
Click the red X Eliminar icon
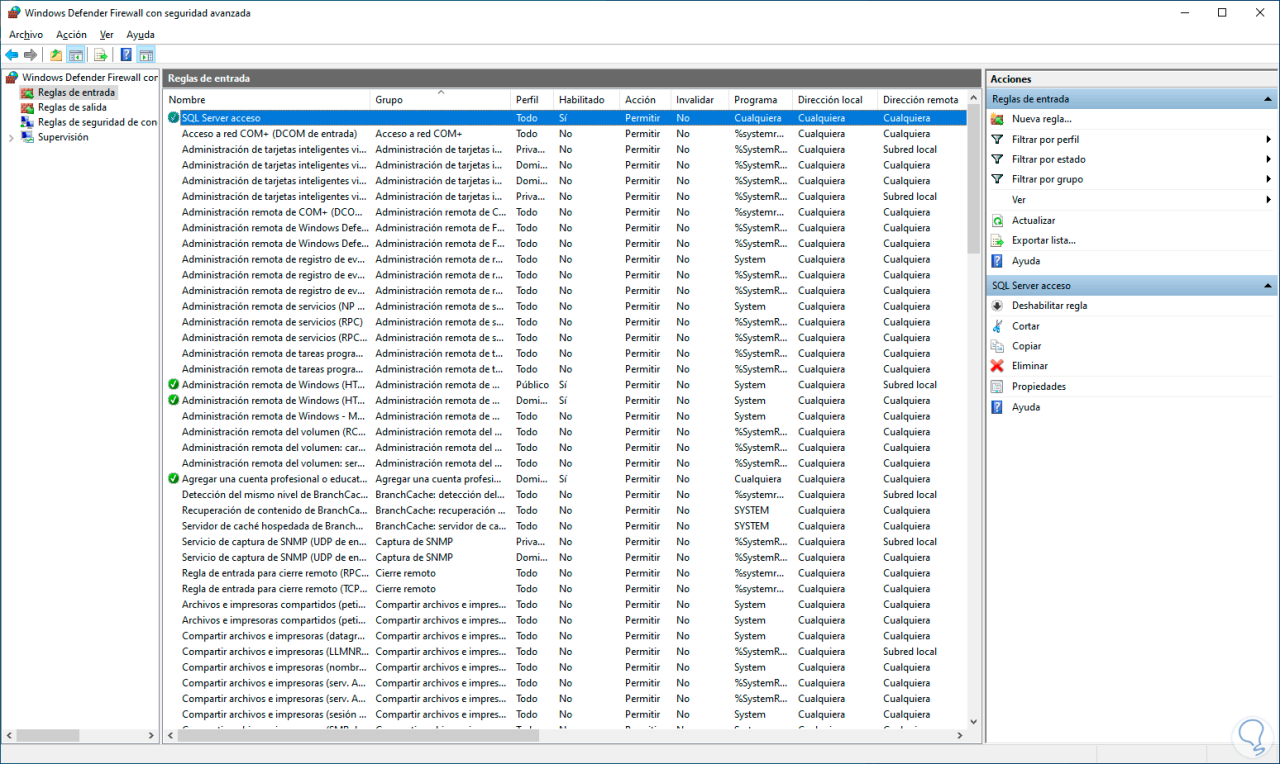pos(997,366)
